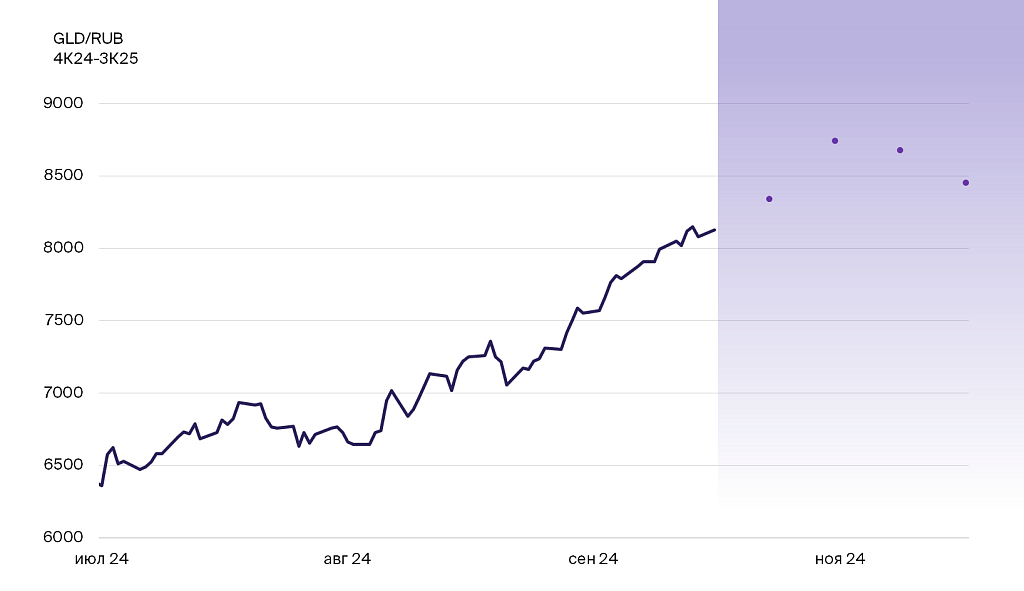Click the end point of price line
This screenshot has height=591, width=1024.
(x=714, y=230)
